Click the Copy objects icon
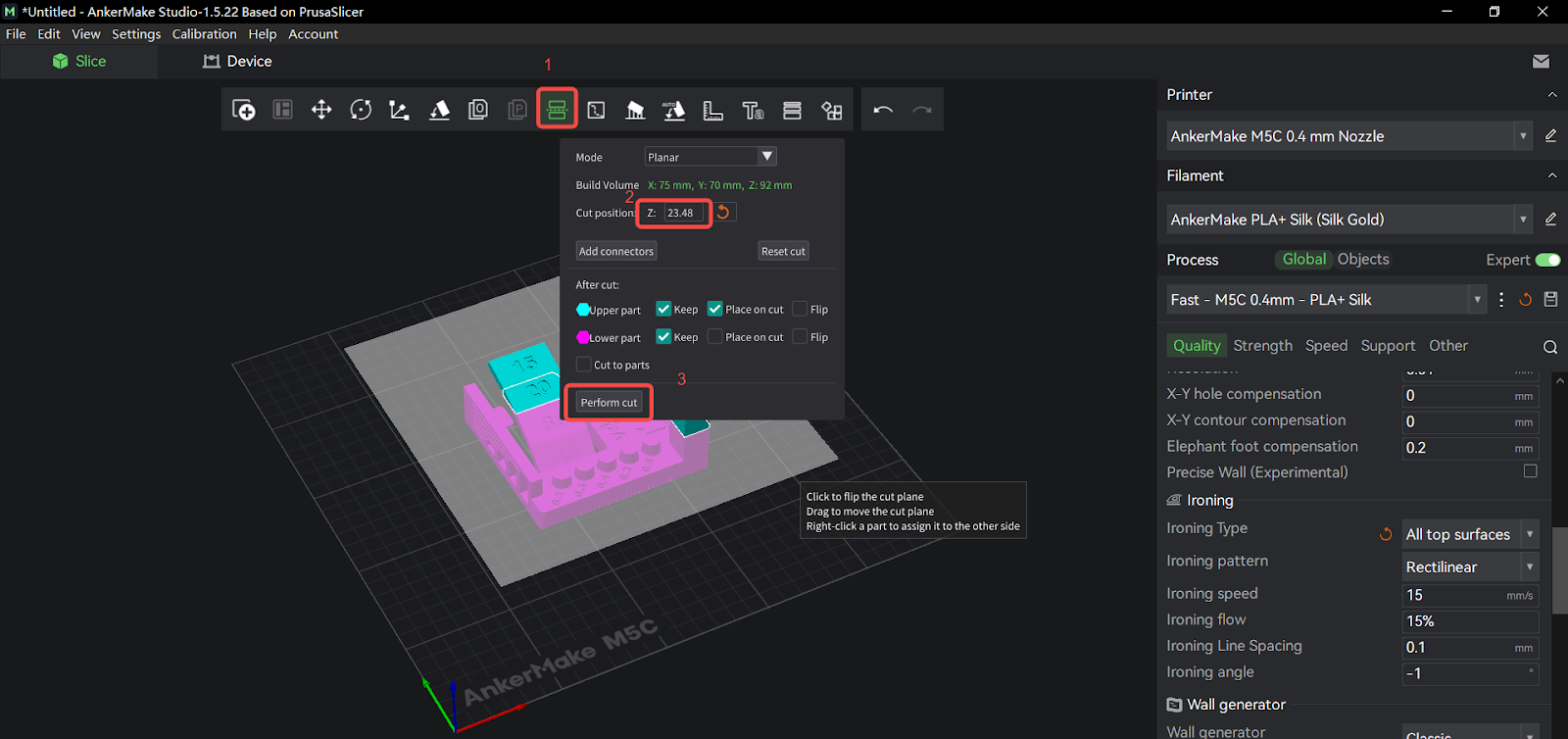The height and width of the screenshot is (739, 1568). (478, 110)
